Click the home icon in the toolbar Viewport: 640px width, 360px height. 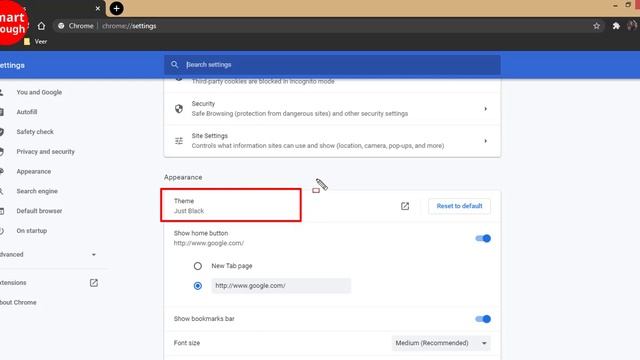coord(41,26)
